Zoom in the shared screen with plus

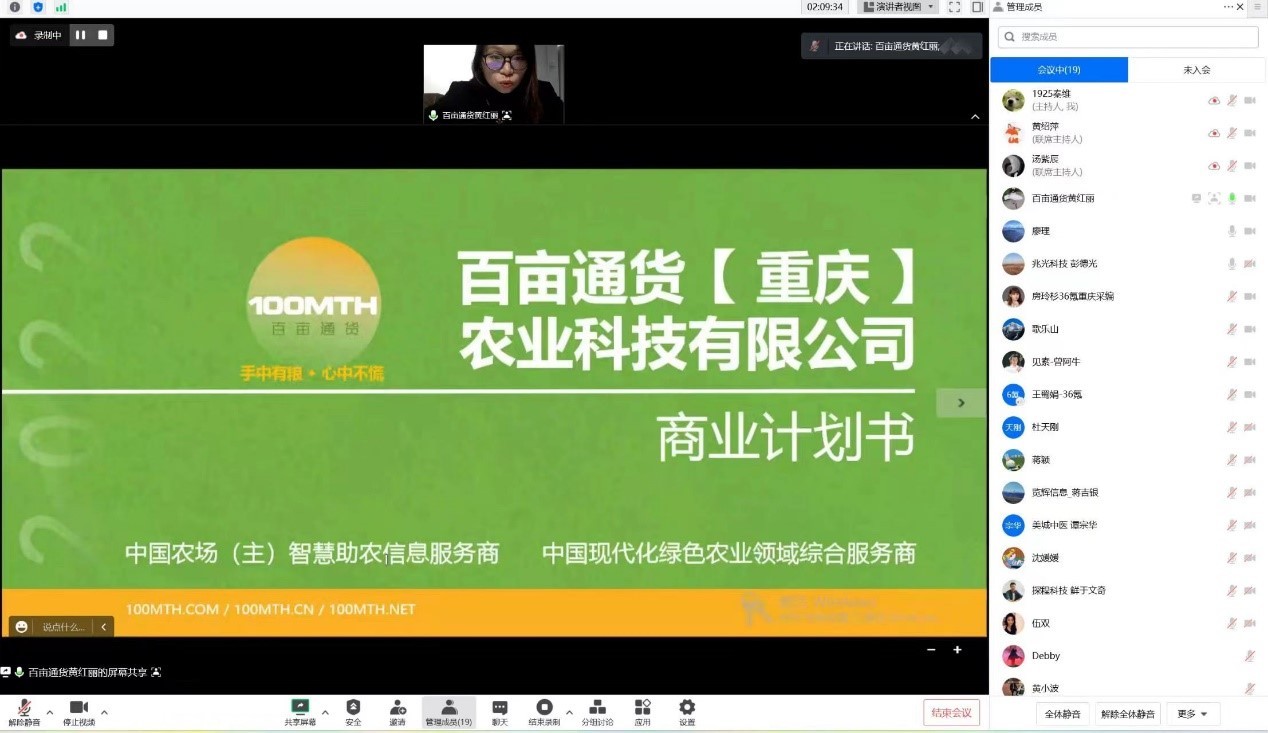point(957,650)
